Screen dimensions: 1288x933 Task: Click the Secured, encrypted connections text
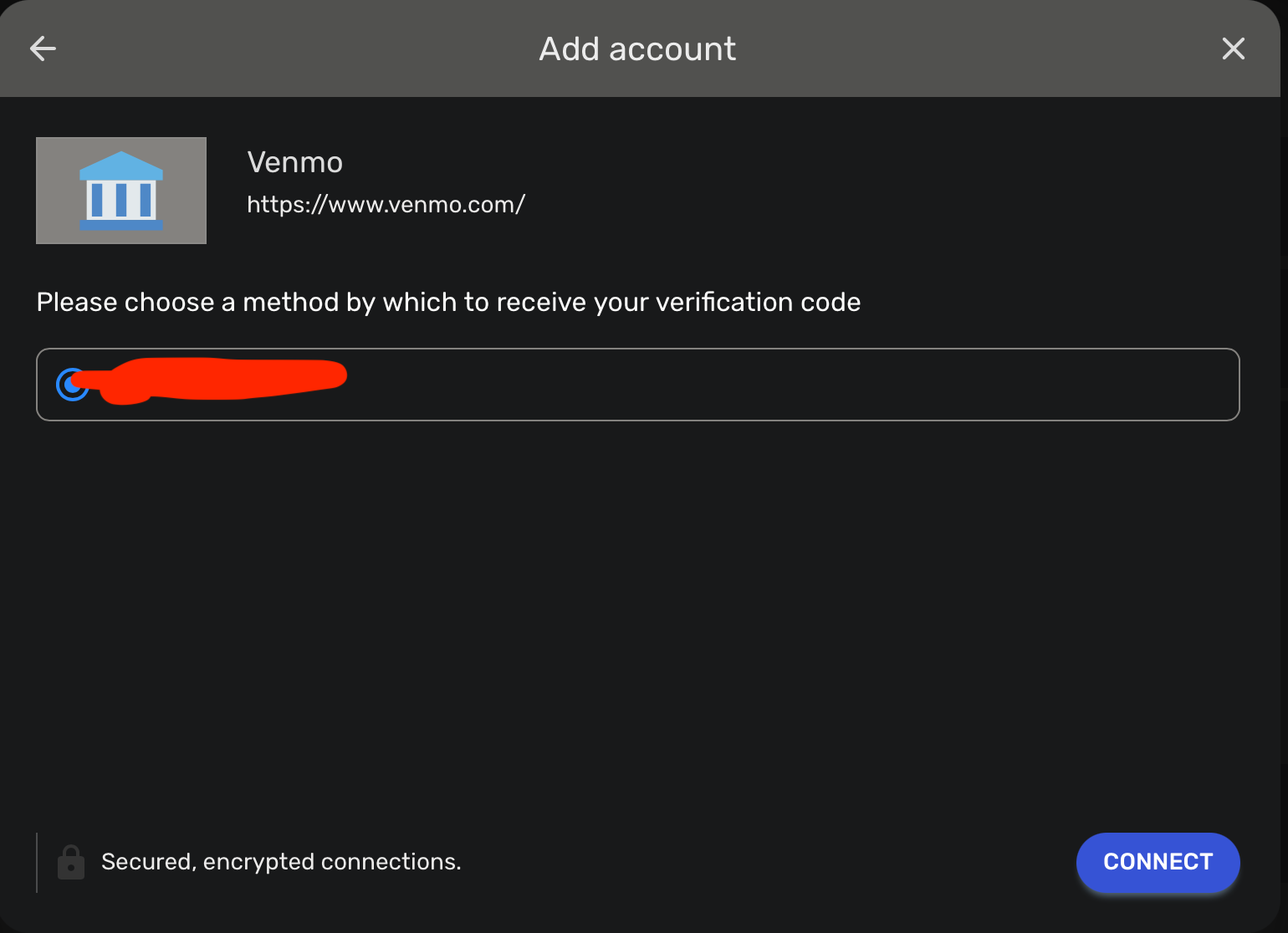click(x=281, y=862)
